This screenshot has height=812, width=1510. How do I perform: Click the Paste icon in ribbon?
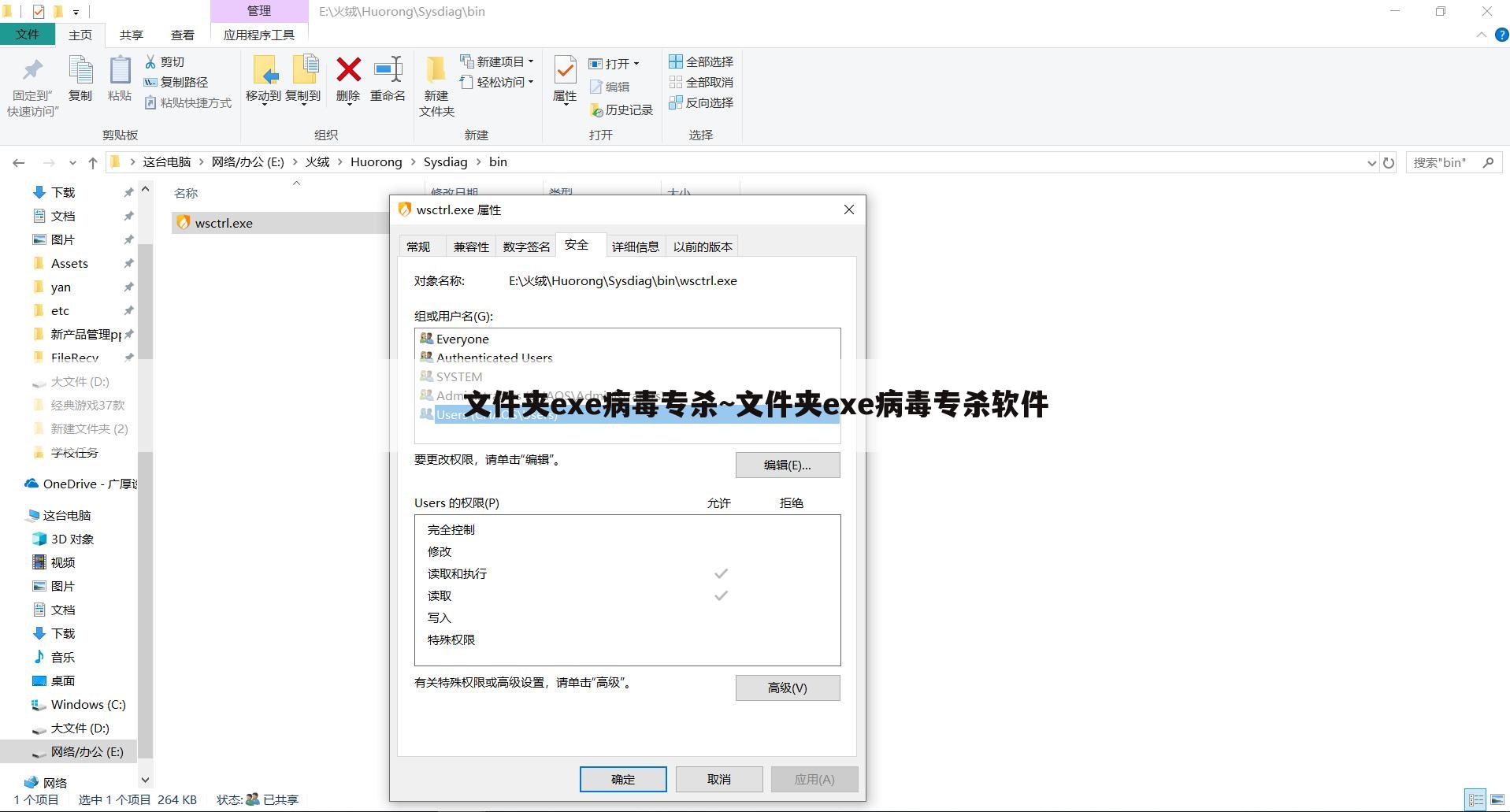pos(120,71)
